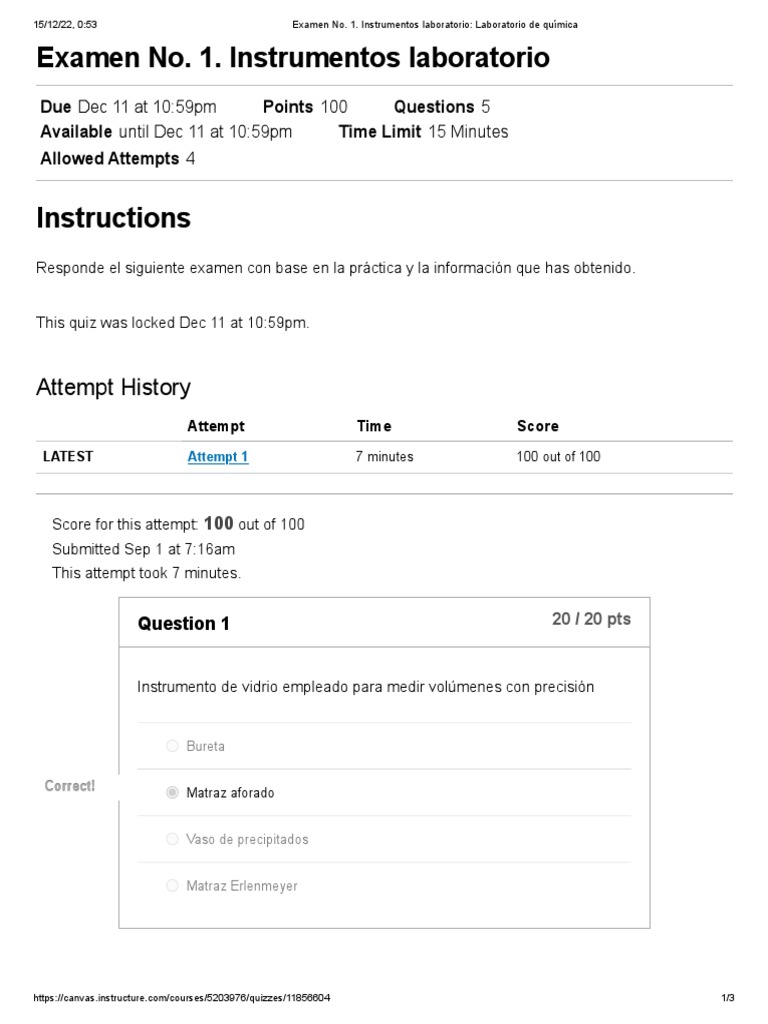
Task: Click the canvas.instructure.com URL in footer
Action: pos(182,998)
